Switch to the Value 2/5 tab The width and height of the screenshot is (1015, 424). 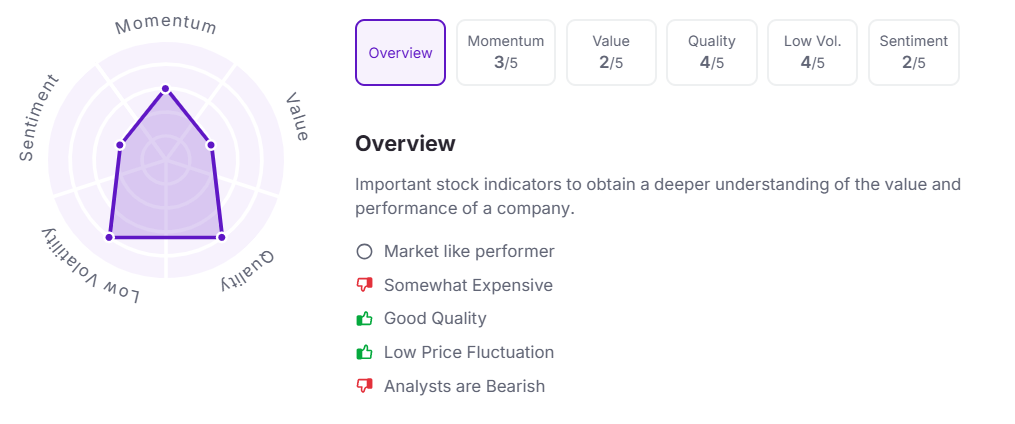click(611, 53)
